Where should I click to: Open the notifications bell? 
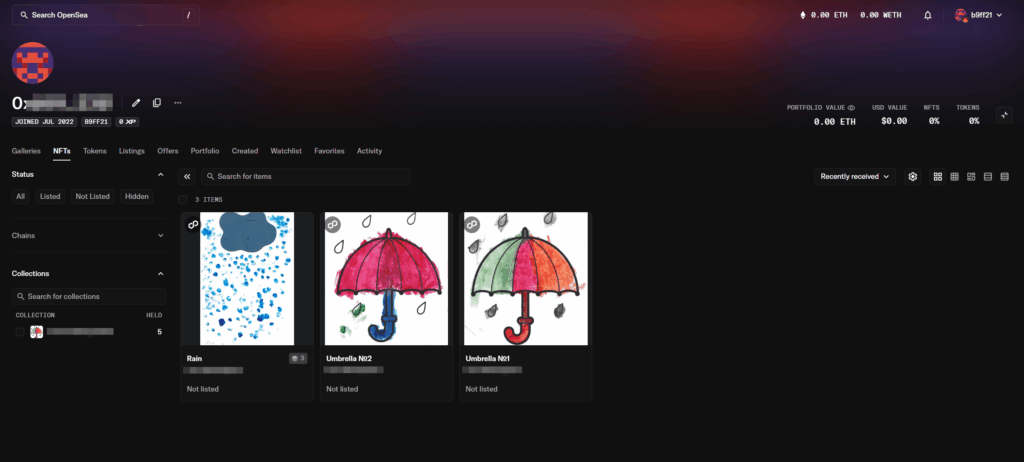[927, 15]
